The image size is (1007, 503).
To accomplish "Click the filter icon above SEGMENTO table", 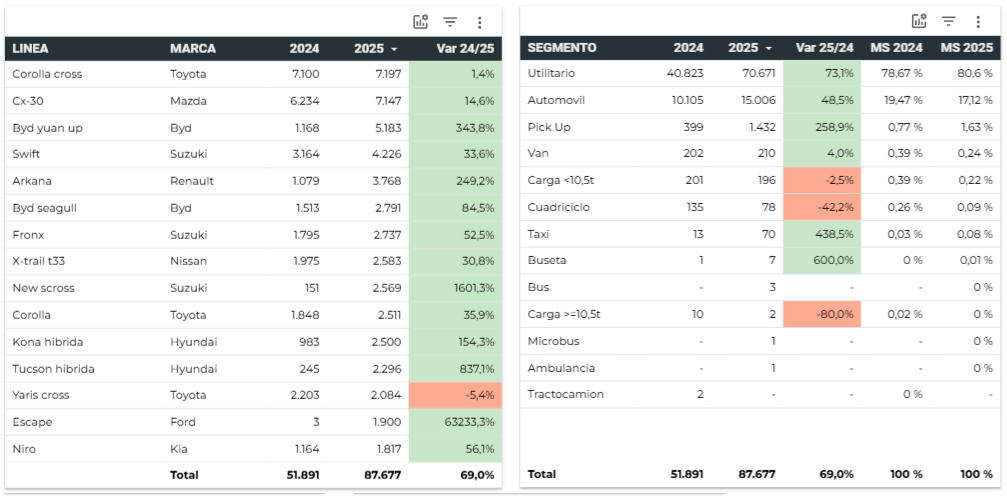I will [x=949, y=21].
